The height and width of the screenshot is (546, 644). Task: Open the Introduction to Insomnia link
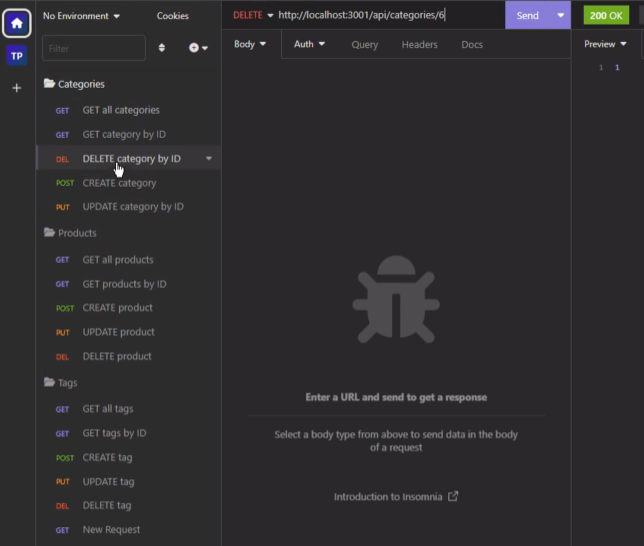(x=388, y=497)
